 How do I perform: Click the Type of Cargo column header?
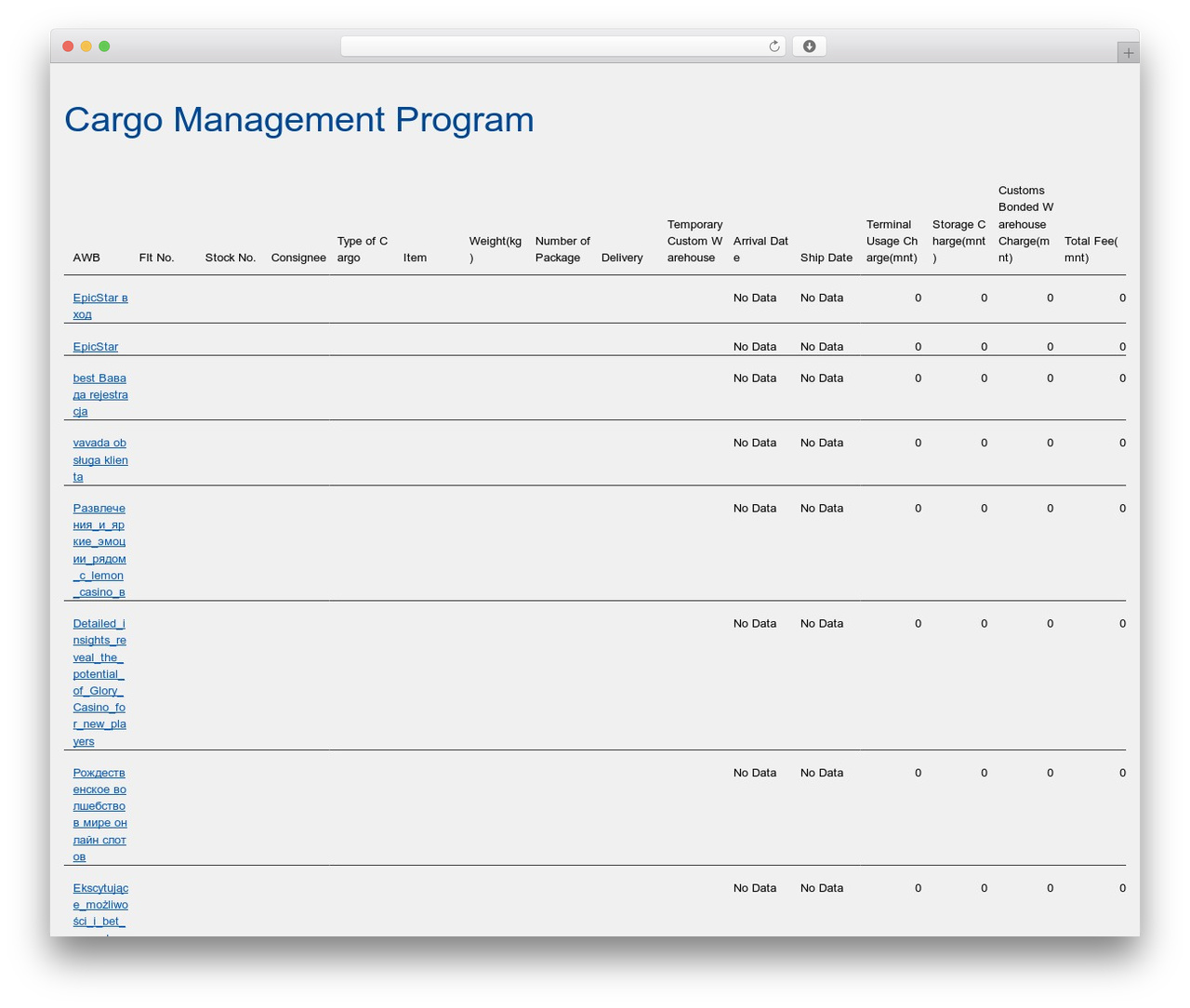tap(363, 249)
